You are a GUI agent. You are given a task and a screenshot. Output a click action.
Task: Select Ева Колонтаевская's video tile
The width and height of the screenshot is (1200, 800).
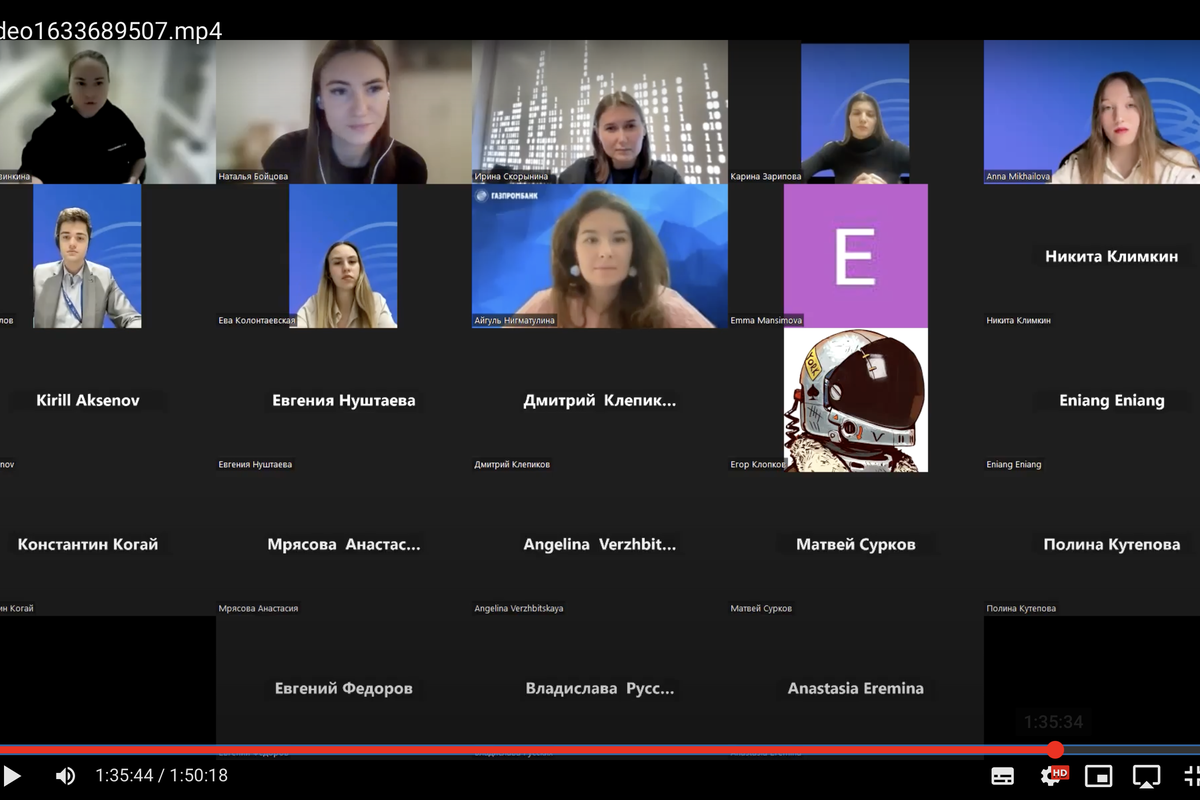(343, 256)
